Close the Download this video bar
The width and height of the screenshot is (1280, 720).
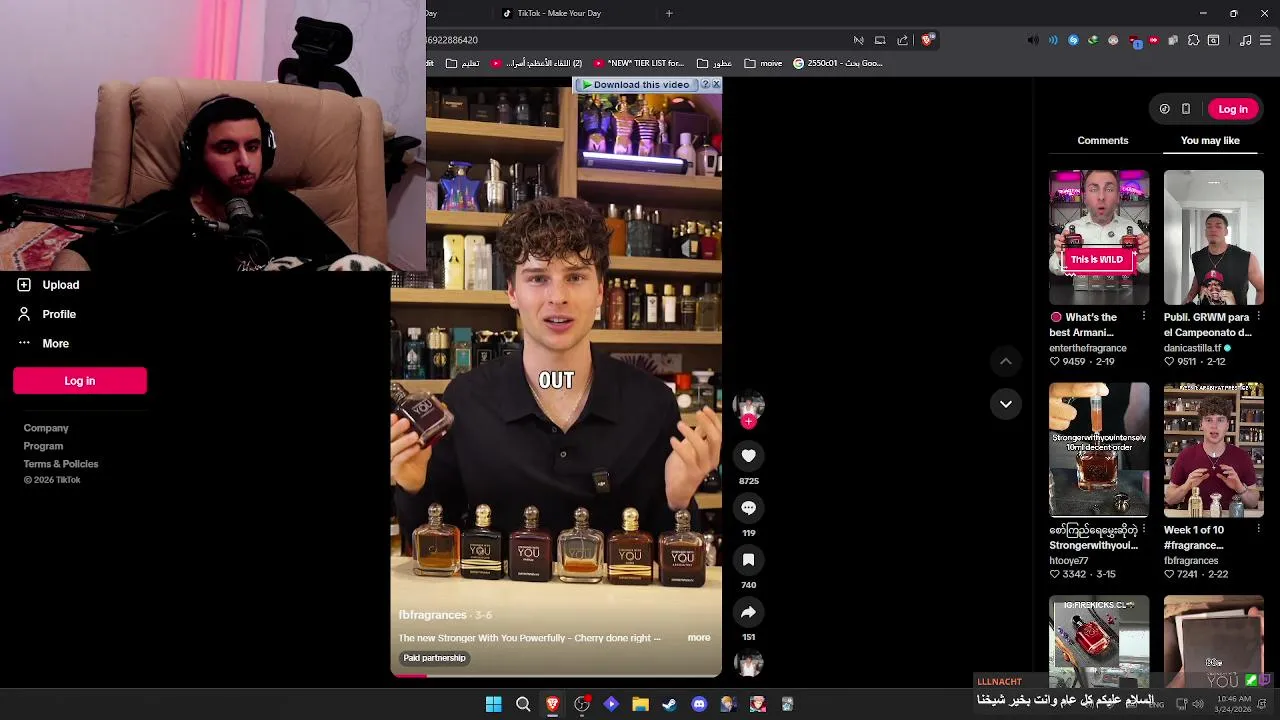pyautogui.click(x=716, y=85)
